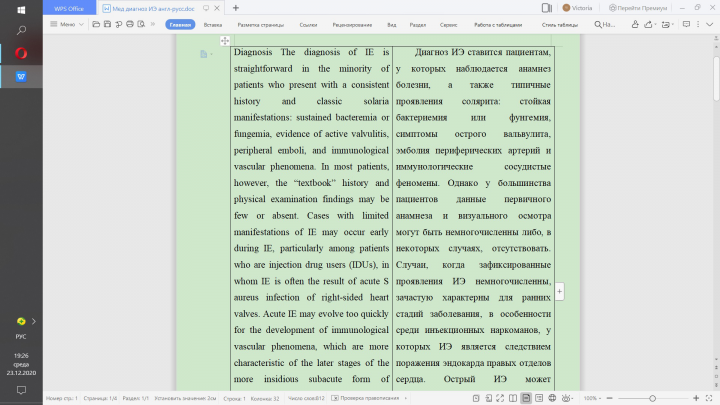Image resolution: width=720 pixels, height=405 pixels.
Task: Click the Save icon in quick toolbar
Action: click(x=107, y=24)
